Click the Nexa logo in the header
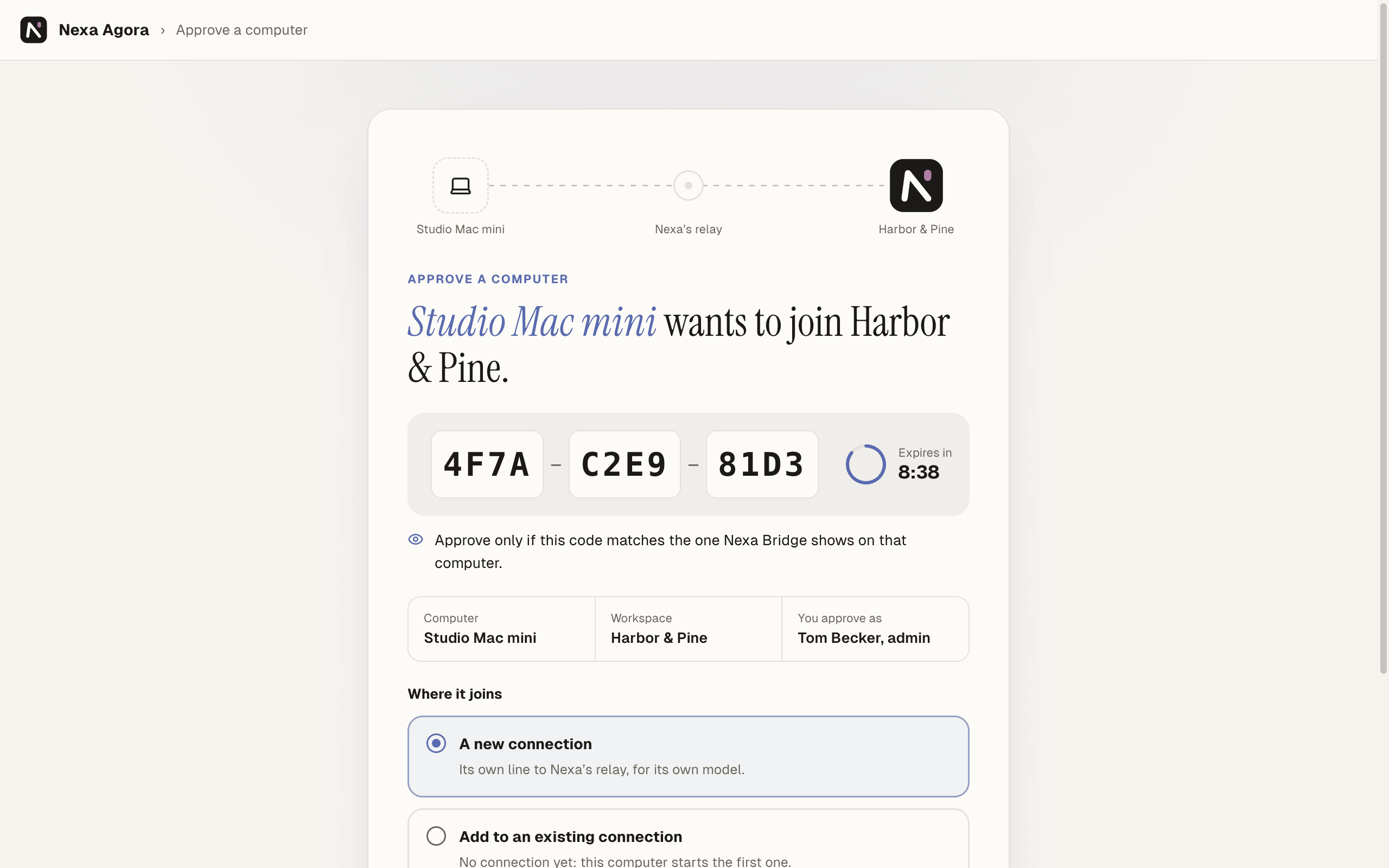Viewport: 1389px width, 868px height. coord(33,30)
